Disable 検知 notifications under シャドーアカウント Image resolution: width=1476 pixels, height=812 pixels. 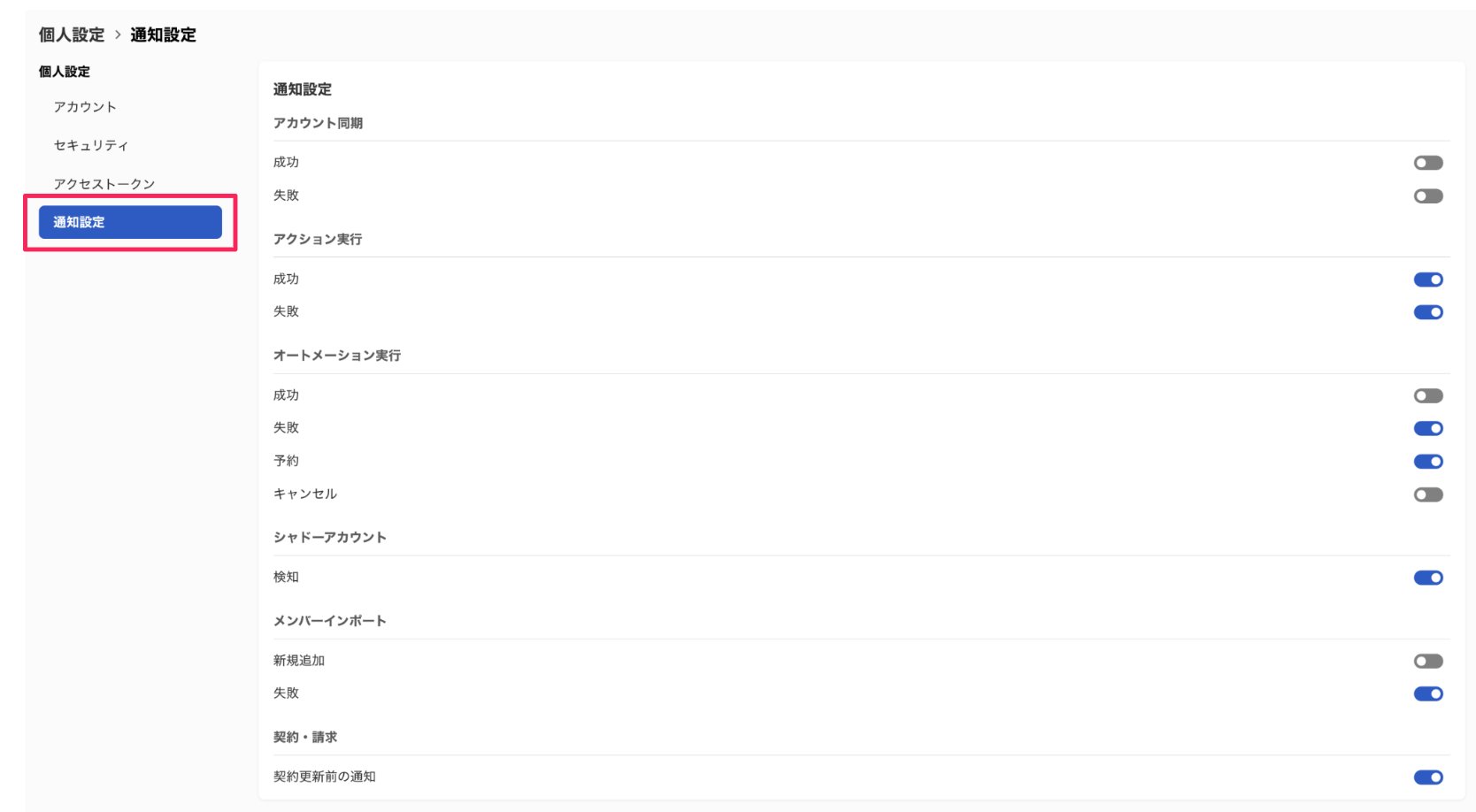click(1428, 577)
